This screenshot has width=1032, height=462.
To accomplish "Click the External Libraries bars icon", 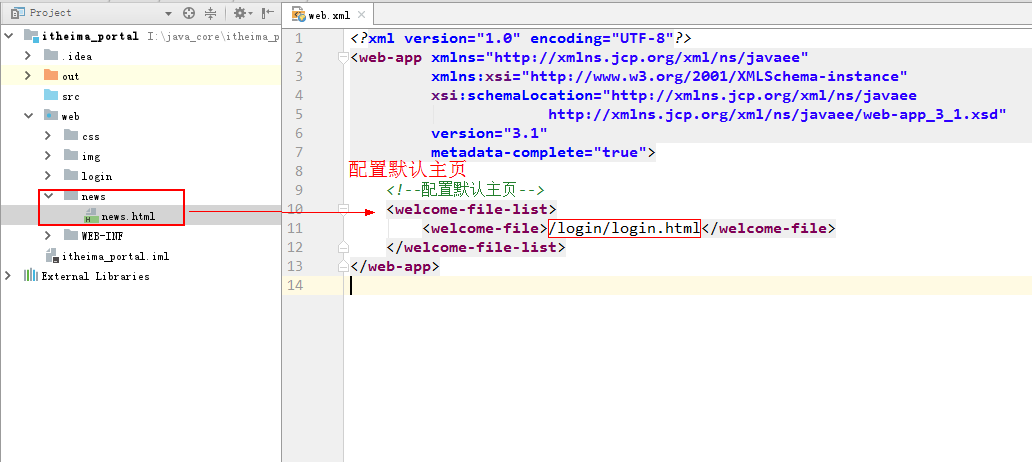I will pyautogui.click(x=31, y=276).
